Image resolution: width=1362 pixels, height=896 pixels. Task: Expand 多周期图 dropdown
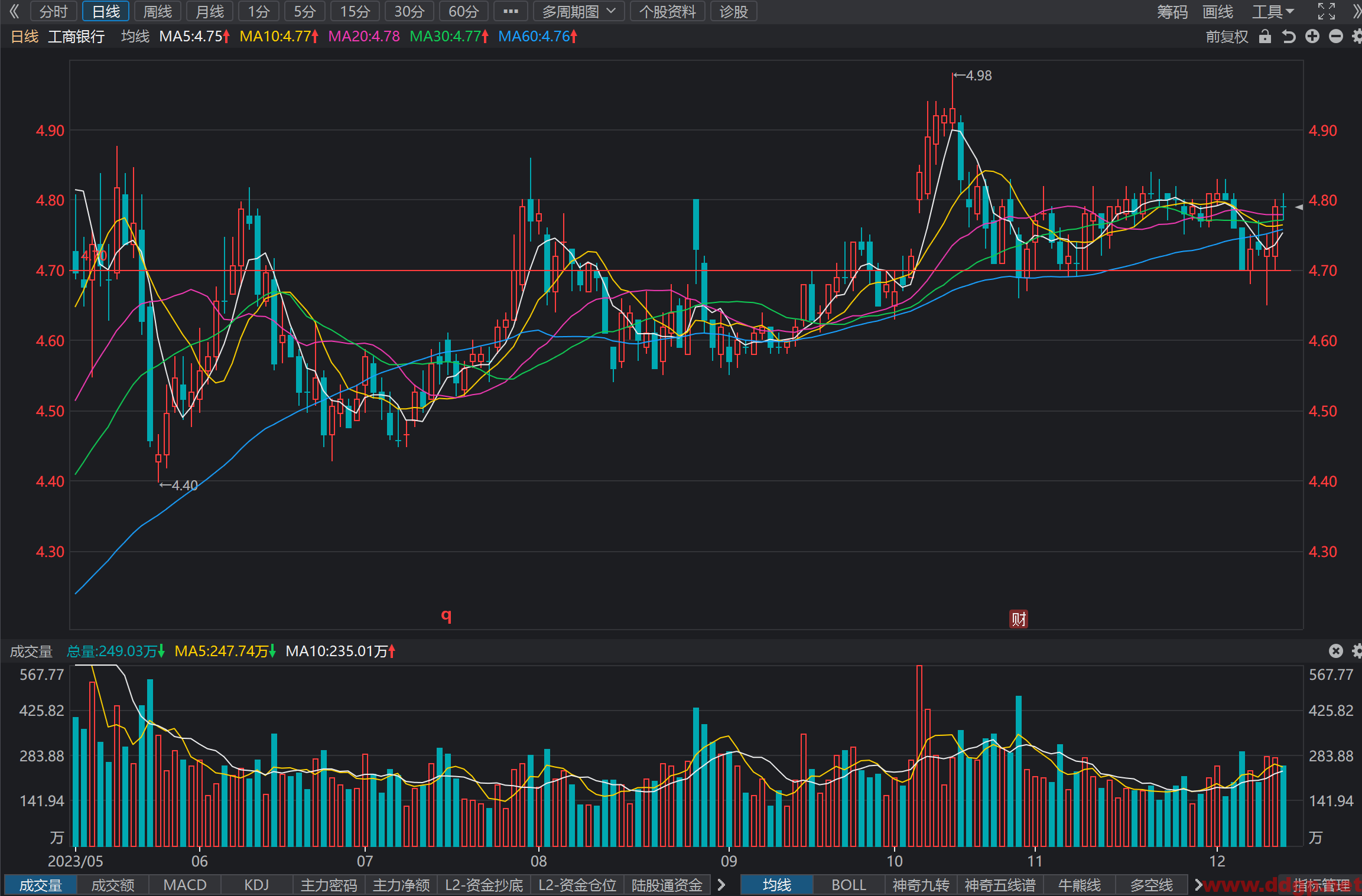[578, 11]
